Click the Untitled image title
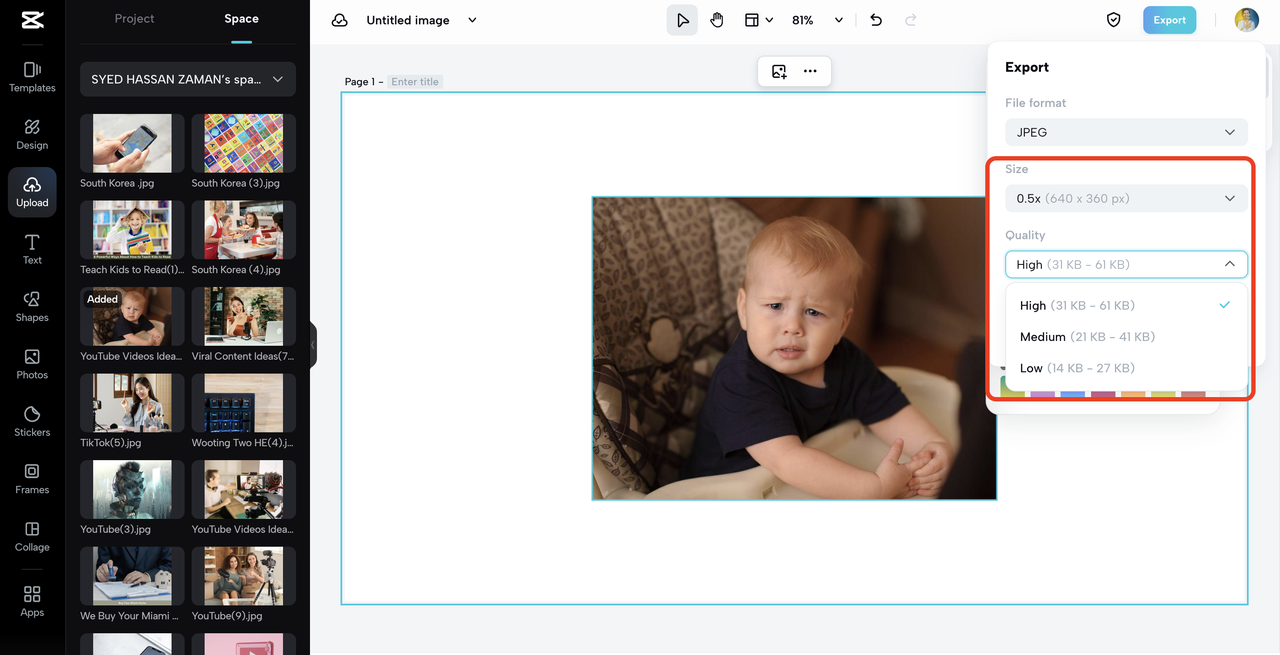The height and width of the screenshot is (655, 1280). [408, 20]
